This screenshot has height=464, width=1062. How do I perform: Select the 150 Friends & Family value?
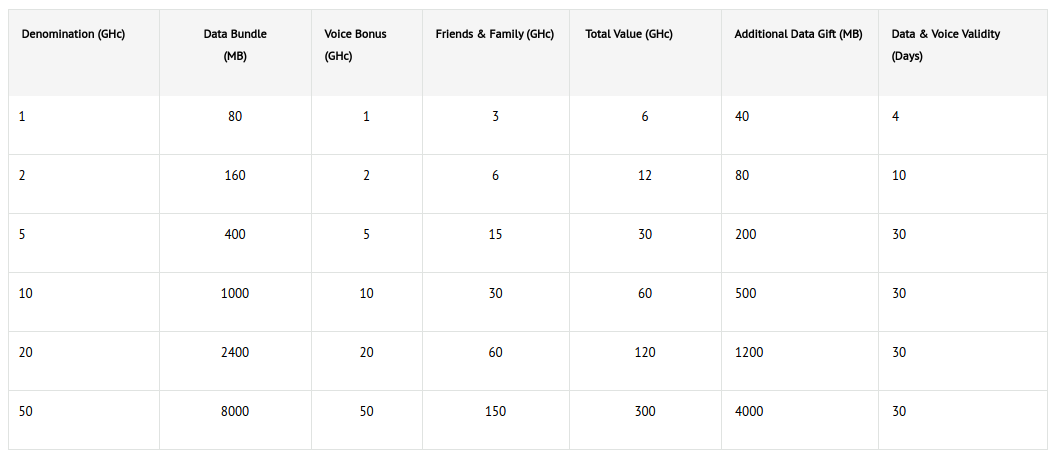point(496,412)
